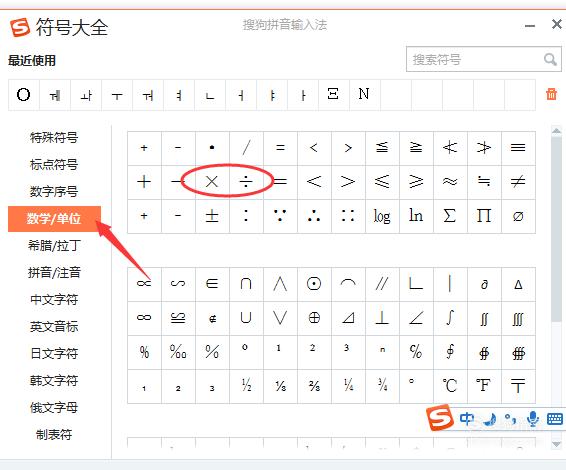Insert the double integral ∬ symbol
This screenshot has width=566, height=470.
[484, 318]
